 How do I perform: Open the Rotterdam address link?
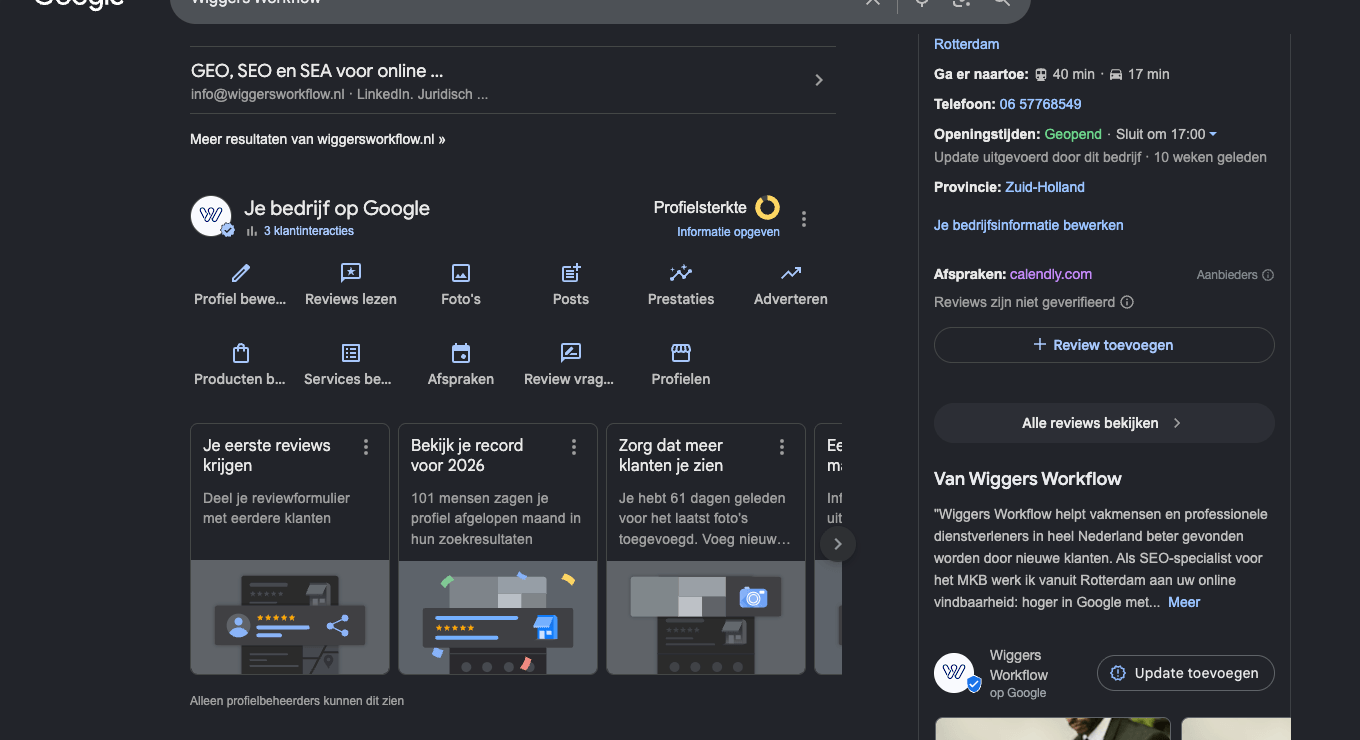point(966,44)
